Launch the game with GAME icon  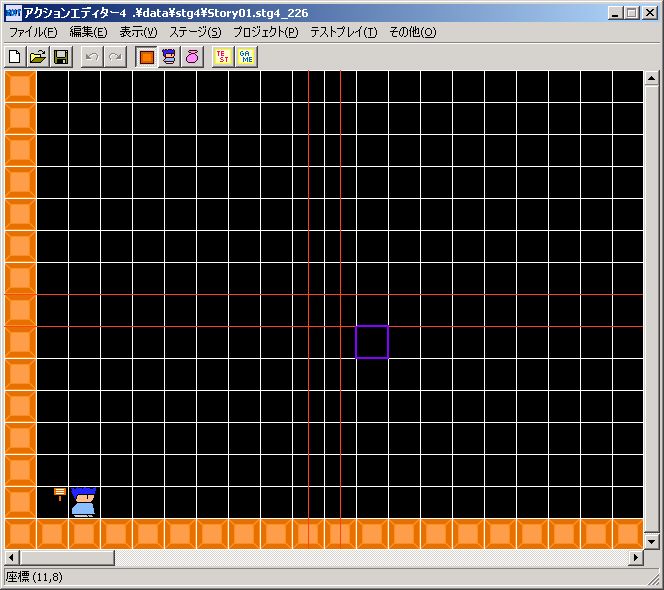point(246,57)
